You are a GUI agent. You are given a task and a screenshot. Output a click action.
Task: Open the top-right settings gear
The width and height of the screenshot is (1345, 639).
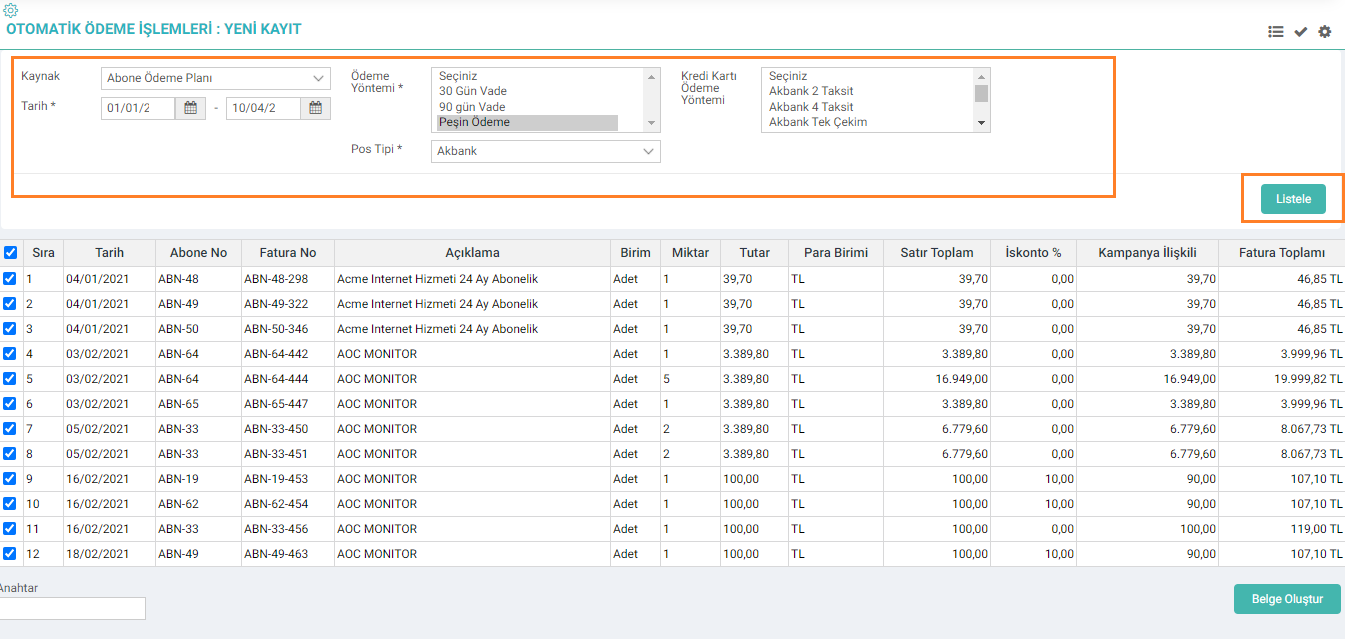click(x=1324, y=32)
